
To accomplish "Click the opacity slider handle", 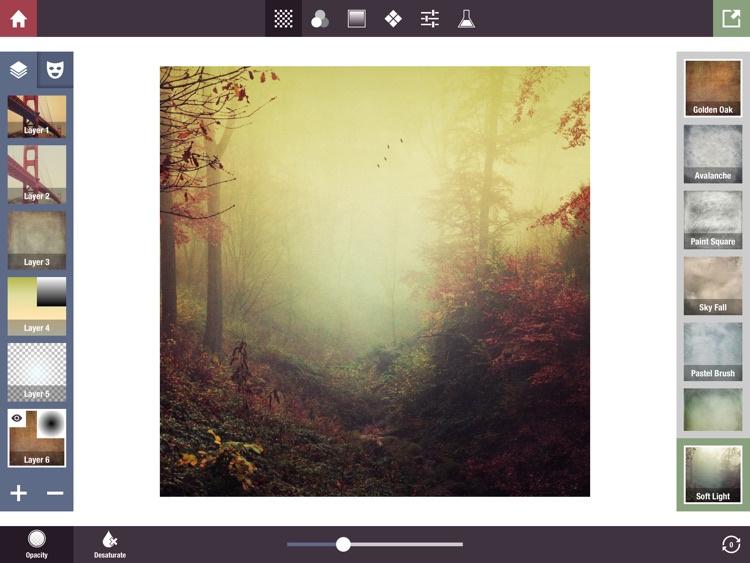I will 343,544.
